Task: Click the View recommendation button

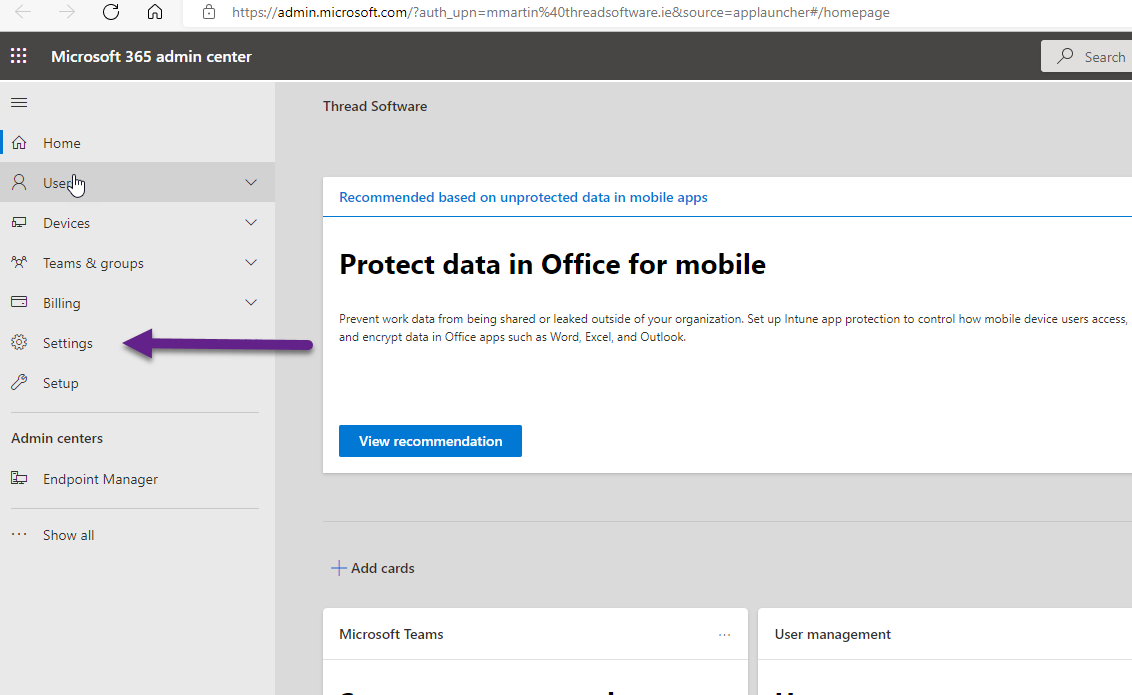Action: (430, 441)
